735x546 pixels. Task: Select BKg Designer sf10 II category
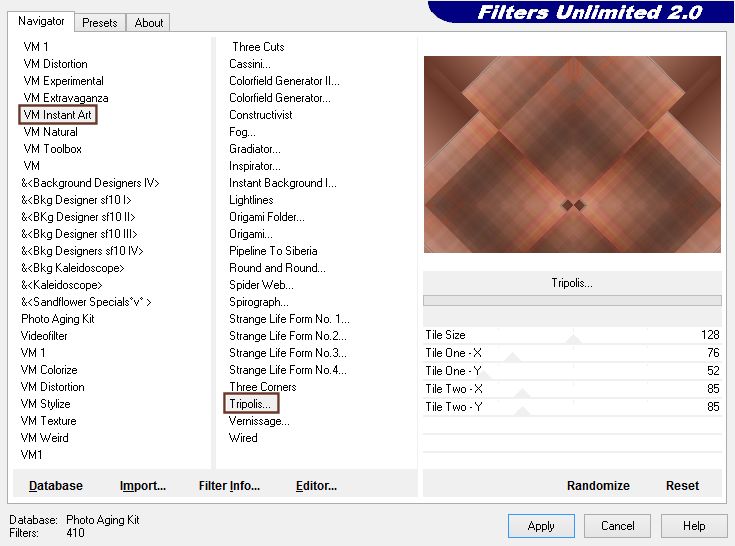[x=78, y=217]
